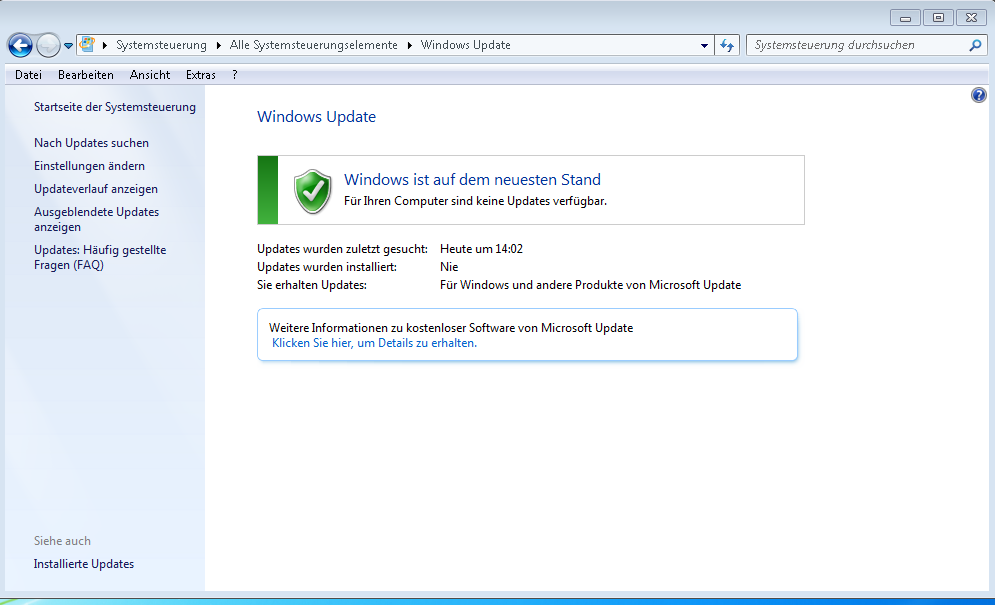Open Updates: Häufig gestellte Fragen (FAQ)

tap(100, 257)
